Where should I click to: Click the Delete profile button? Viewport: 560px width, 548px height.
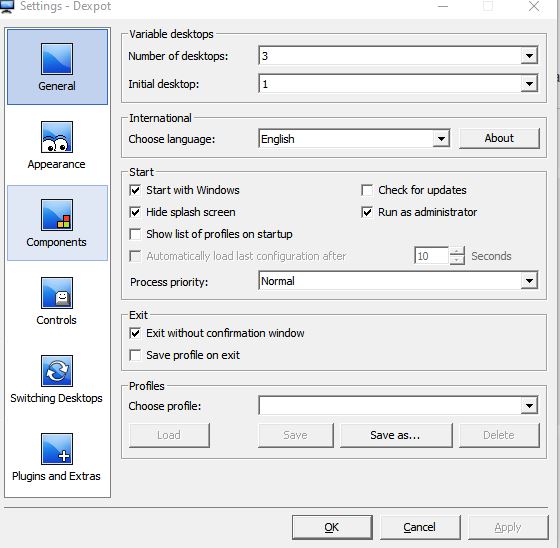click(x=499, y=435)
